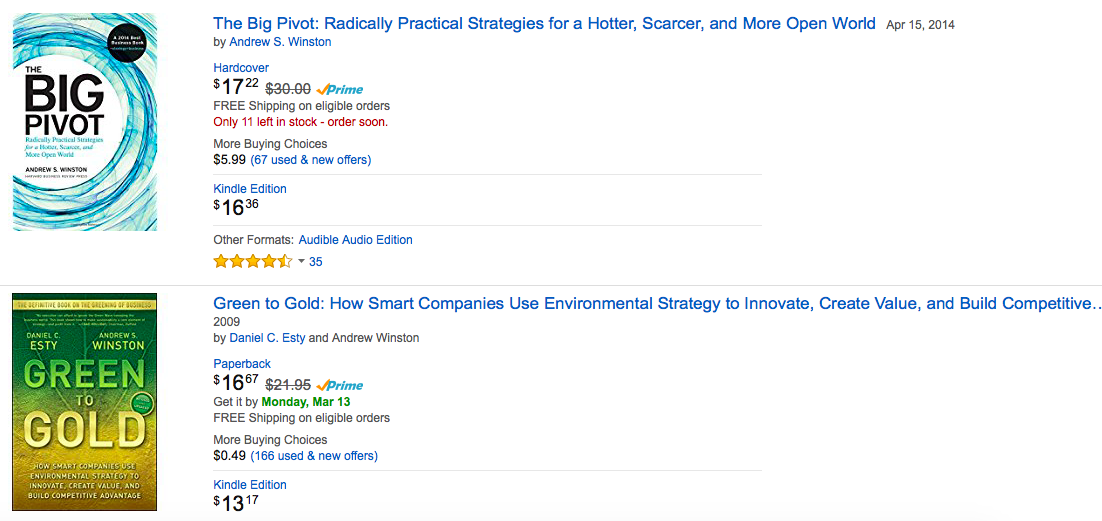Viewport: 1102px width, 521px height.
Task: Select the Hardcover format for Big Pivot
Action: point(241,68)
